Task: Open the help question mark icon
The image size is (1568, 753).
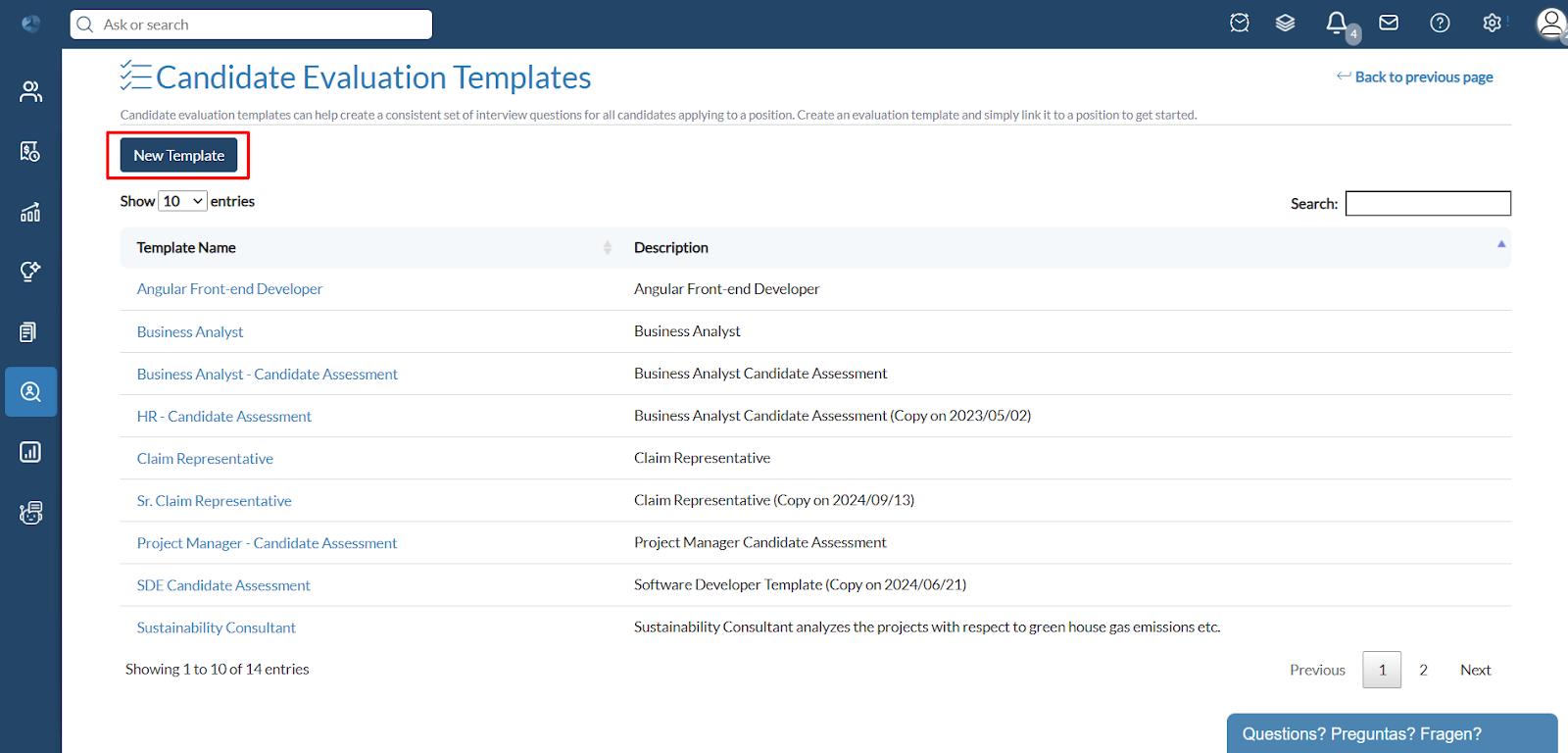Action: (1440, 23)
